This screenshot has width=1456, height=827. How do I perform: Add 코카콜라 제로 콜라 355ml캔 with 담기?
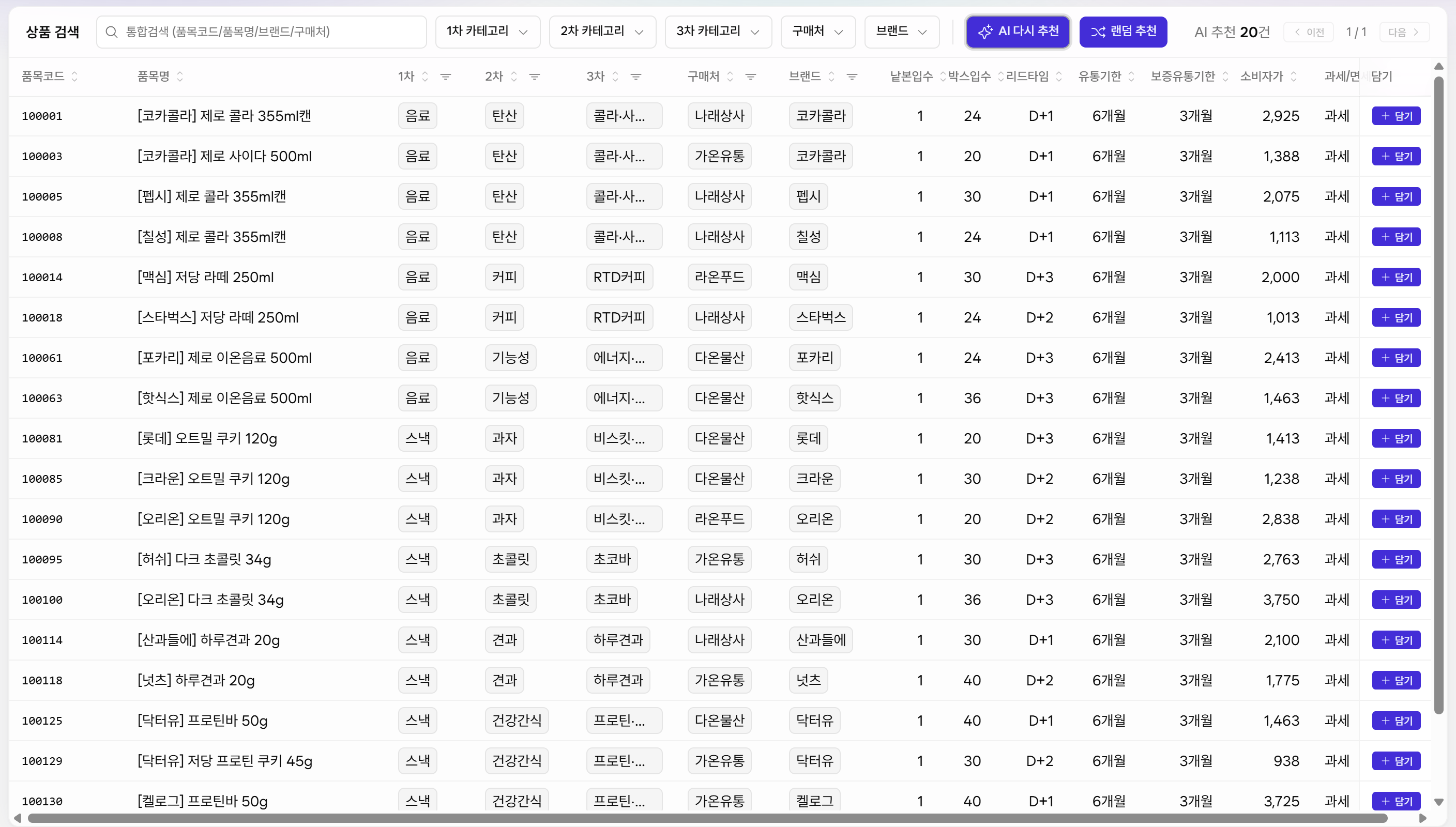point(1397,116)
